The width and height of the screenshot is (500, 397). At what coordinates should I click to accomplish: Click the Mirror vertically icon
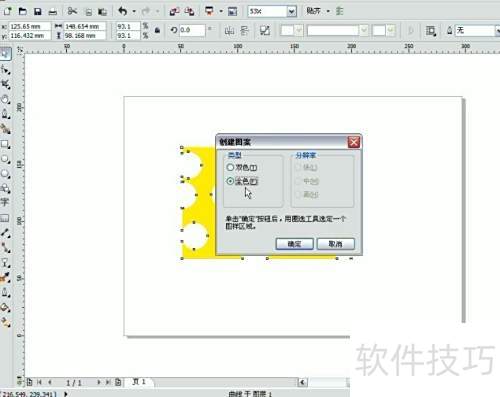[x=244, y=31]
